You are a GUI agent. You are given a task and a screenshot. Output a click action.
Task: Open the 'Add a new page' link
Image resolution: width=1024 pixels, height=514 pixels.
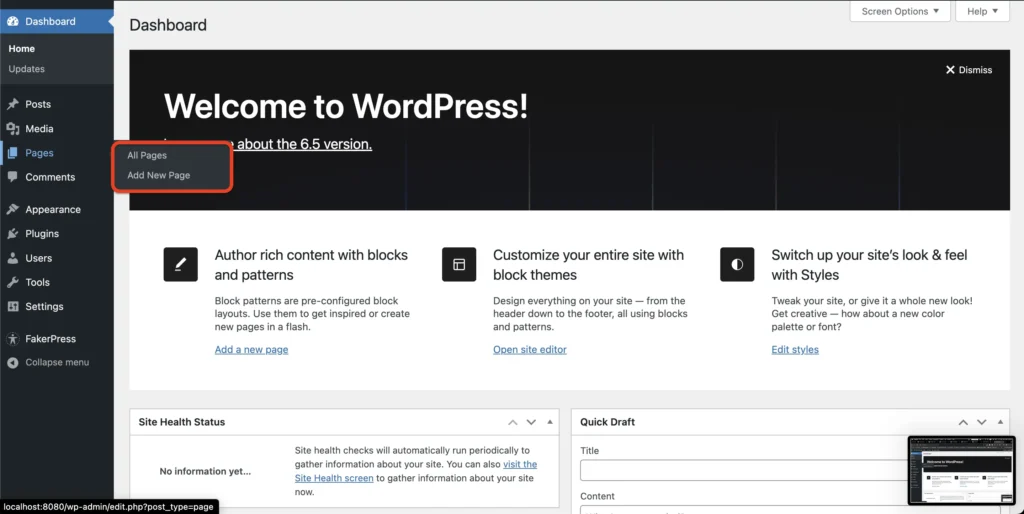point(251,350)
